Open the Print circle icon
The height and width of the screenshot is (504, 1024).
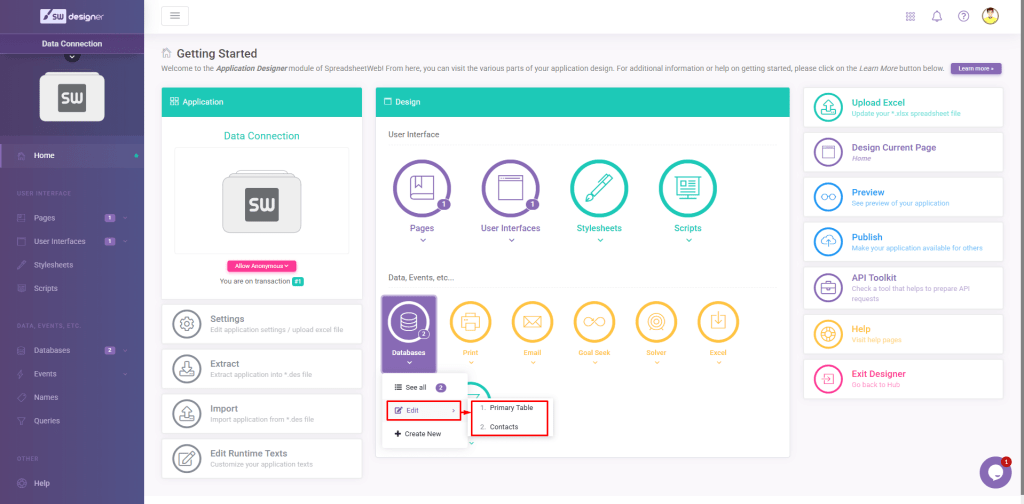470,321
